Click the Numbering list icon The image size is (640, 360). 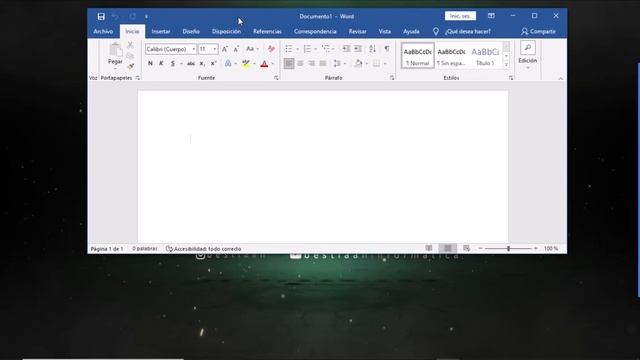[x=307, y=49]
